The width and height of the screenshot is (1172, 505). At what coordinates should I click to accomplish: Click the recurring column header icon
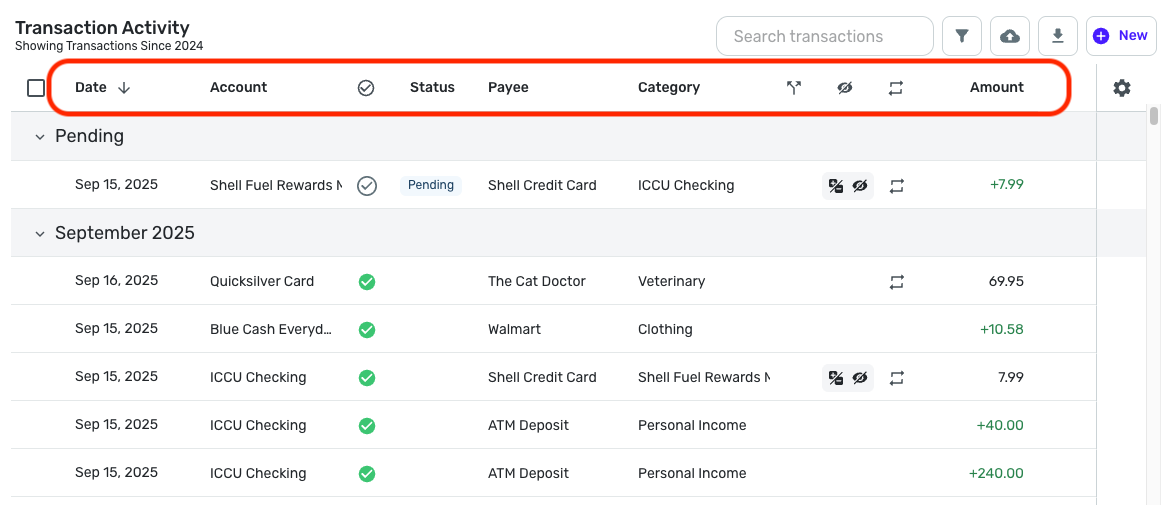[x=896, y=88]
